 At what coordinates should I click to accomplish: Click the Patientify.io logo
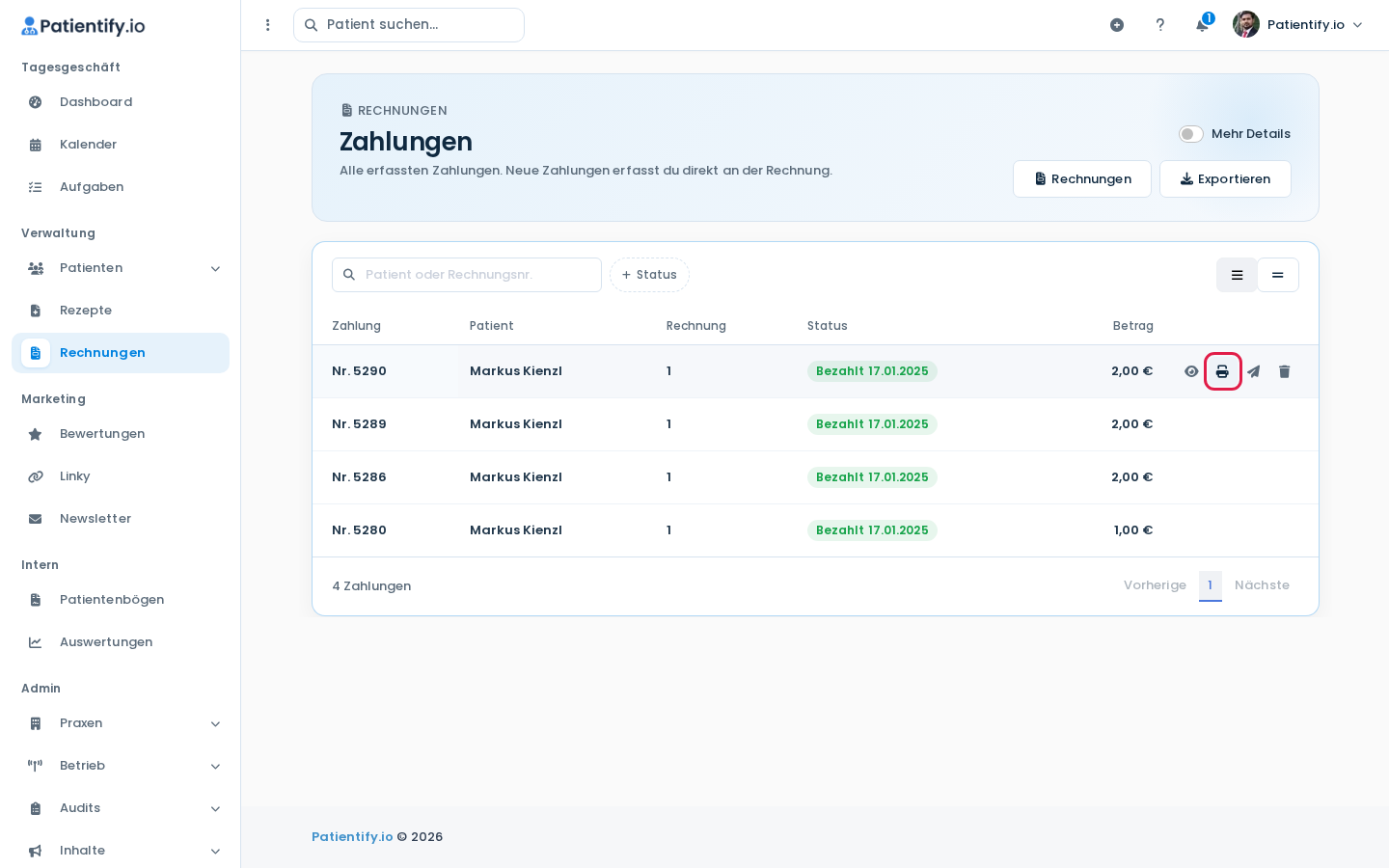pos(83,26)
